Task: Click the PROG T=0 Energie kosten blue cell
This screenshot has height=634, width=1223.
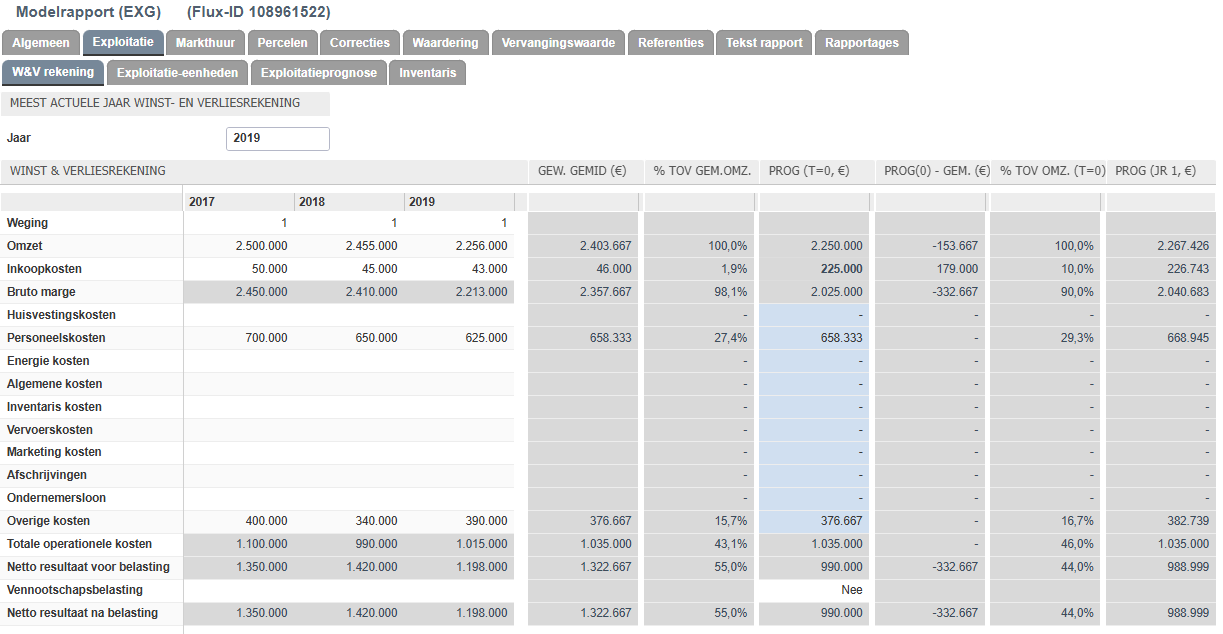Action: tap(814, 361)
